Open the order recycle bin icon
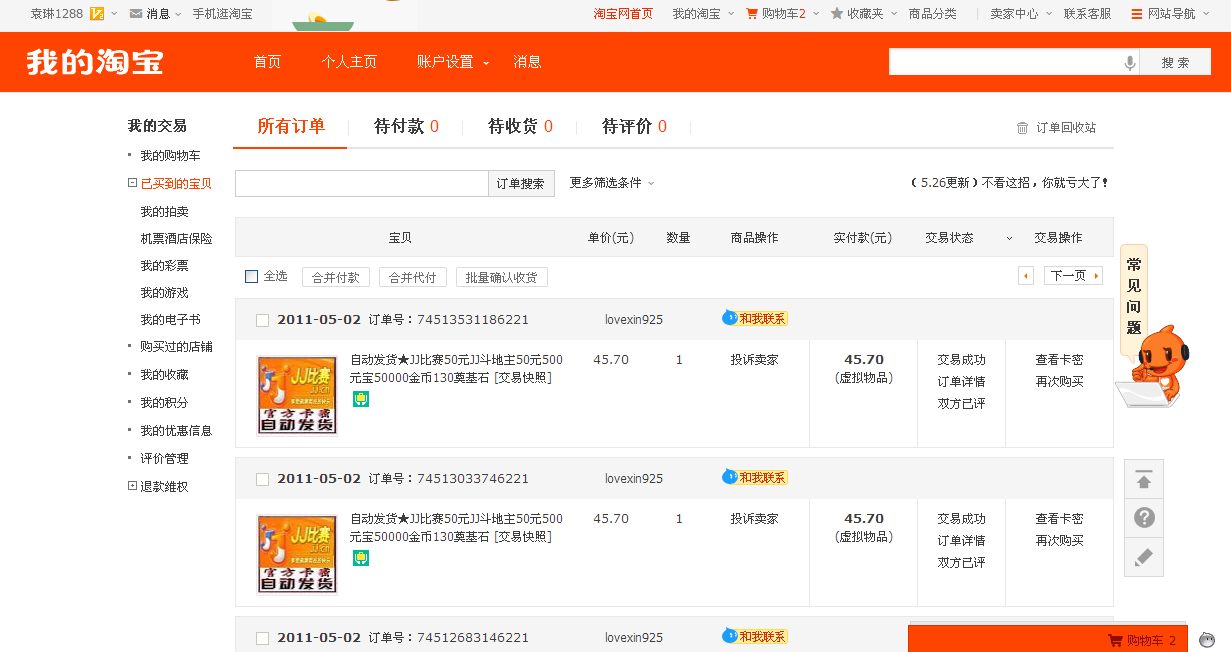This screenshot has width=1231, height=652. [x=1022, y=128]
